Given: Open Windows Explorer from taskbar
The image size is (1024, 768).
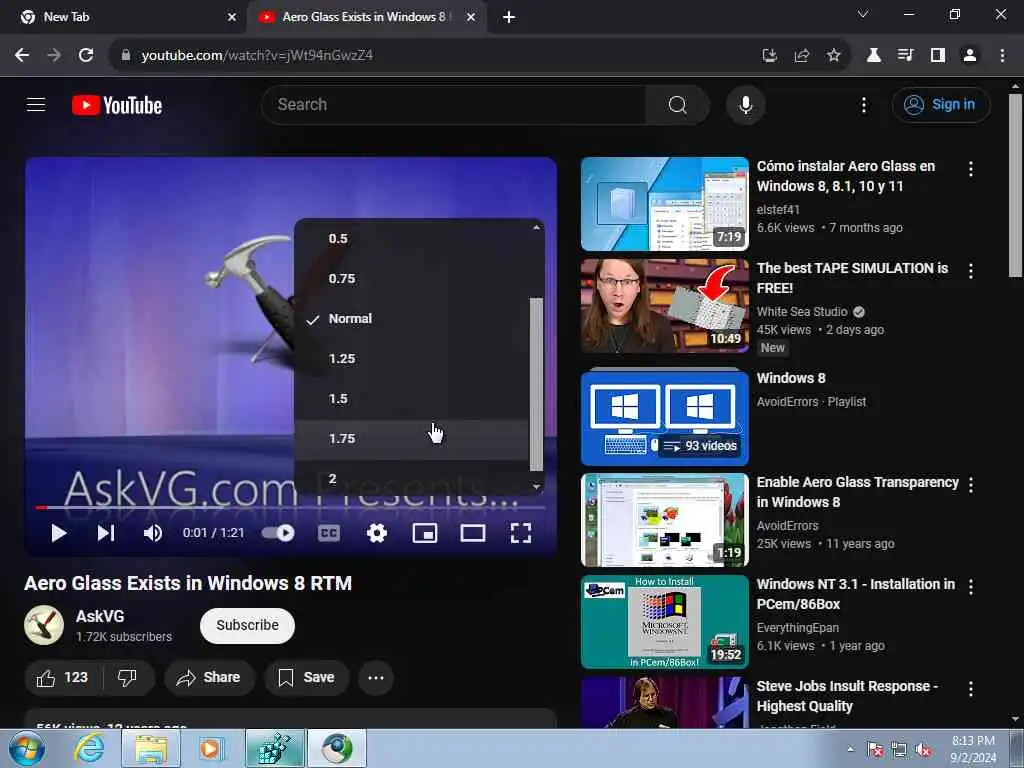Looking at the screenshot, I should click(151, 748).
